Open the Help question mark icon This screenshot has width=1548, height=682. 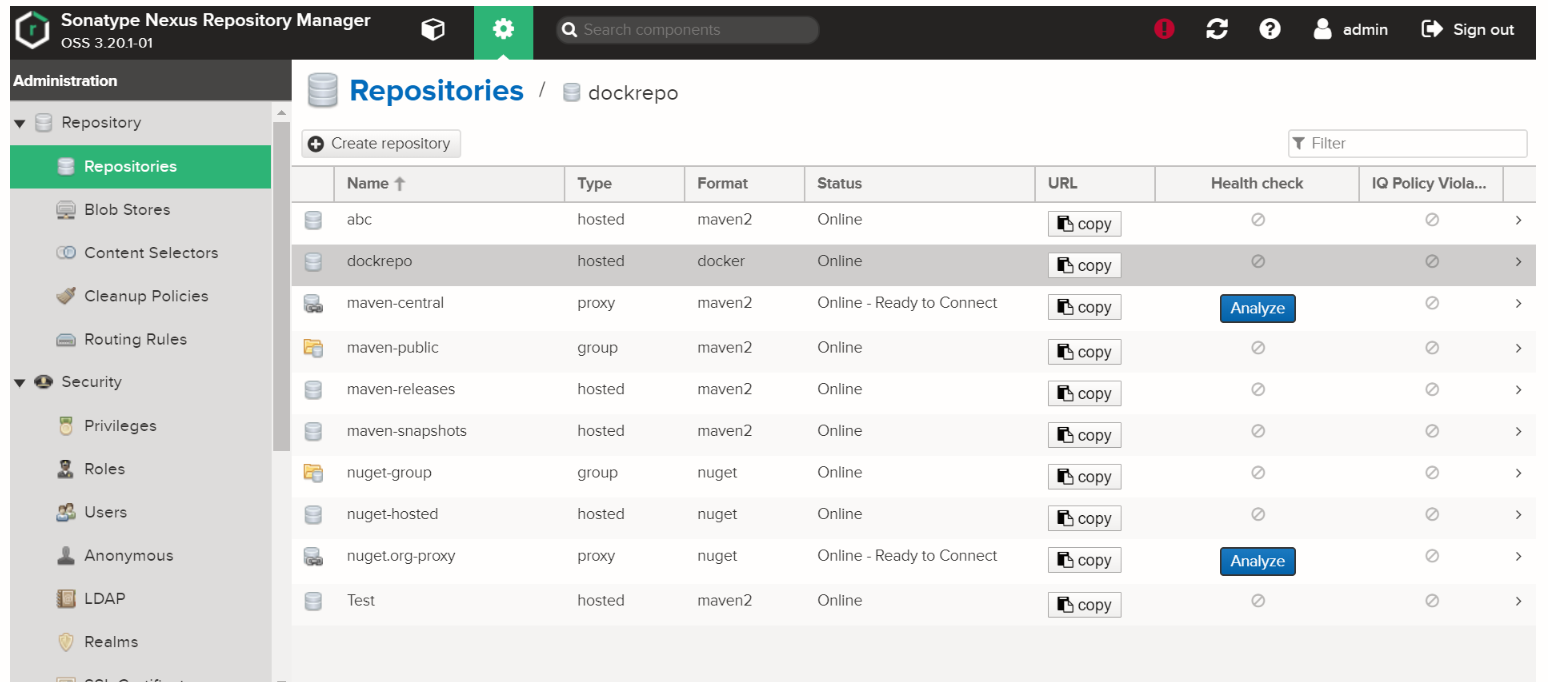click(x=1270, y=30)
